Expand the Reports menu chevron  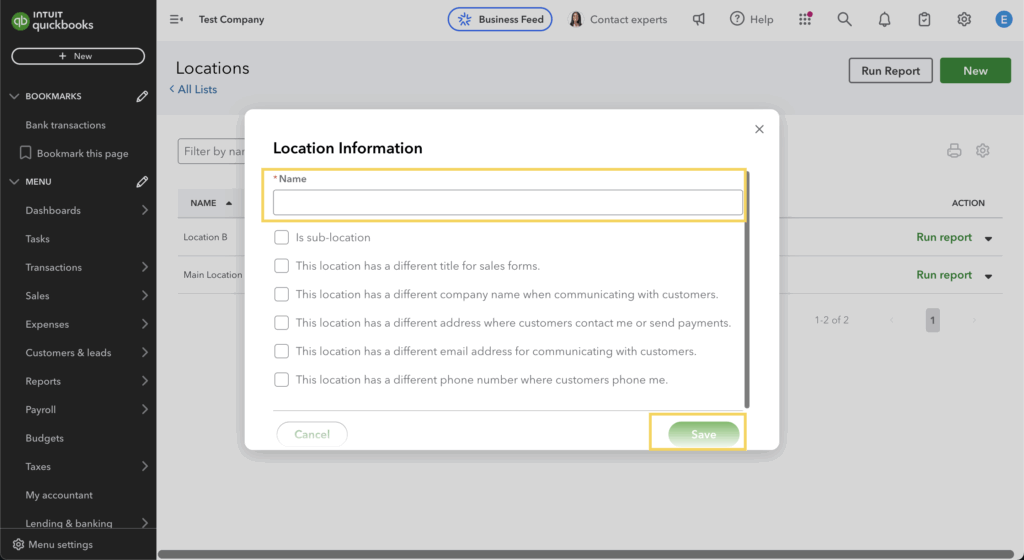(x=145, y=381)
